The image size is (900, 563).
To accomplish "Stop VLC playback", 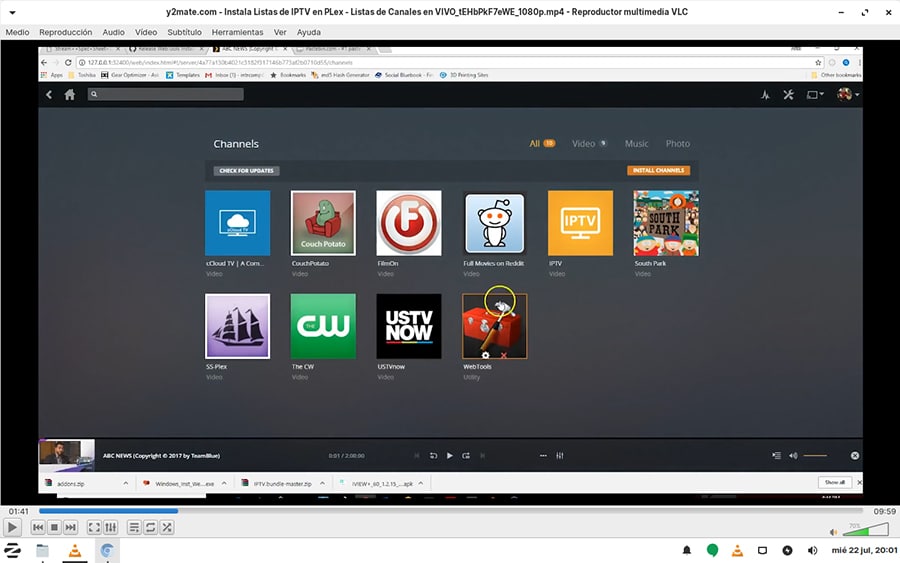I will (54, 527).
